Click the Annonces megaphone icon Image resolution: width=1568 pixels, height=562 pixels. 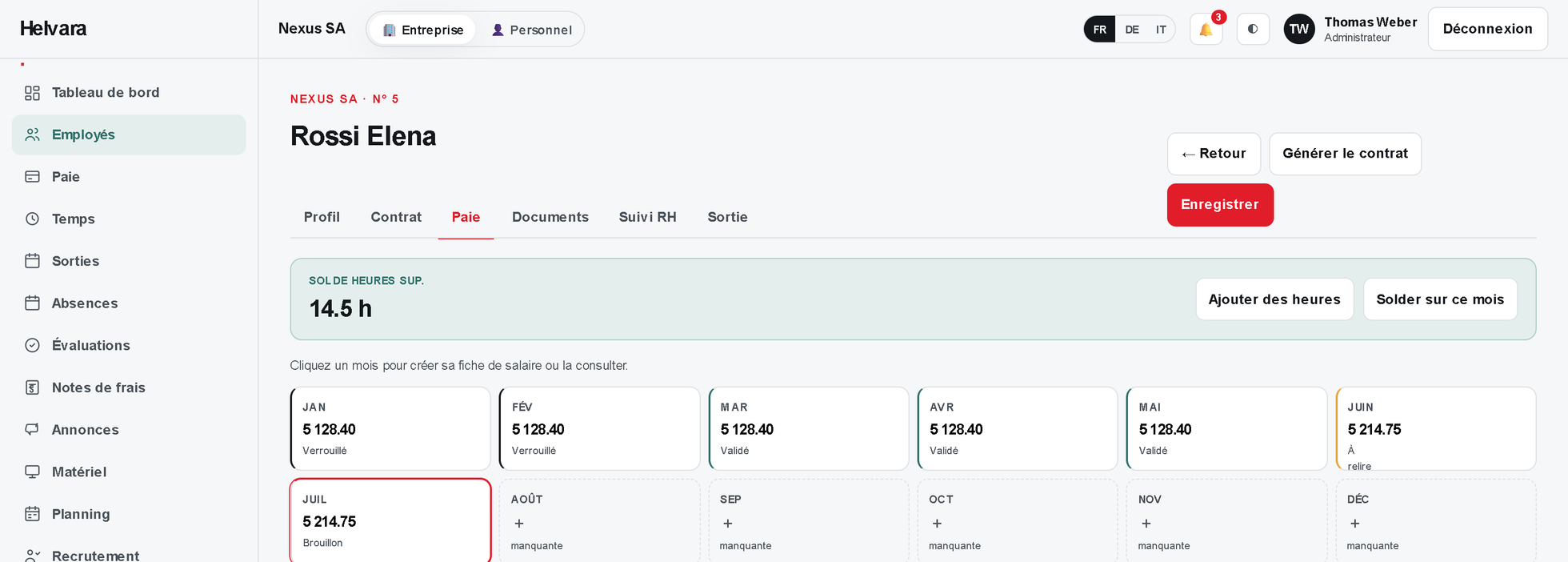(x=32, y=430)
